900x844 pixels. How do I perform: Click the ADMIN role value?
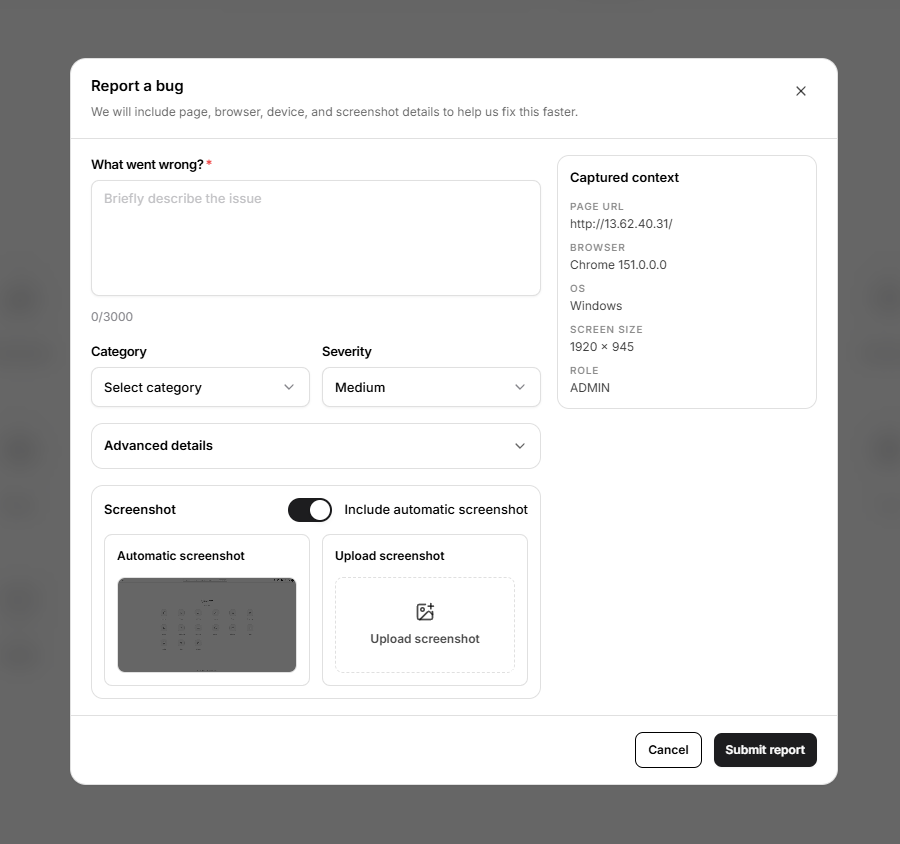pyautogui.click(x=589, y=388)
